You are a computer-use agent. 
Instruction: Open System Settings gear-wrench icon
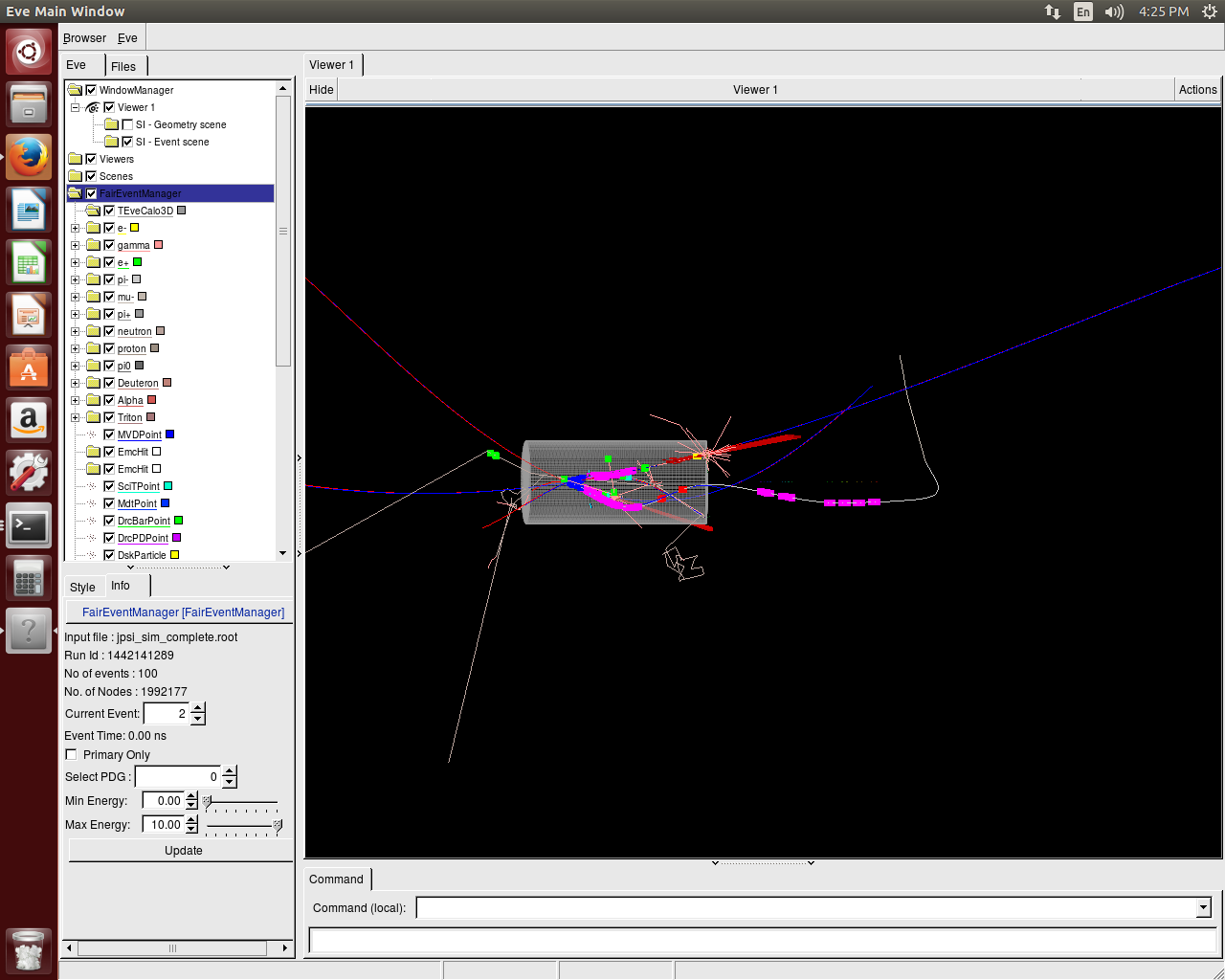[29, 472]
